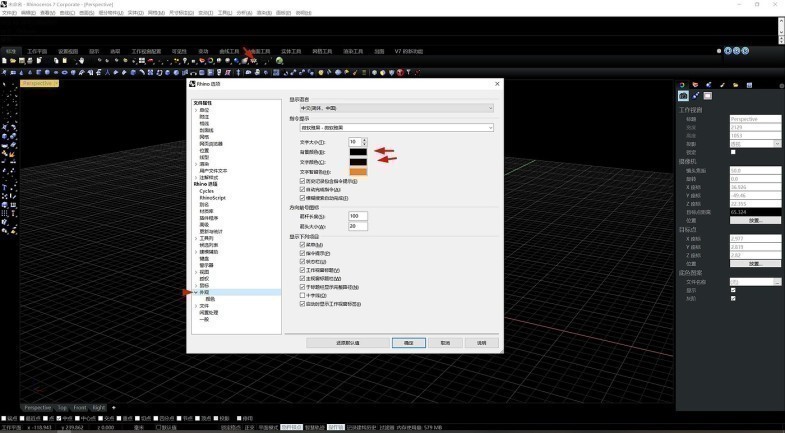Click the 确定 button

click(x=408, y=342)
